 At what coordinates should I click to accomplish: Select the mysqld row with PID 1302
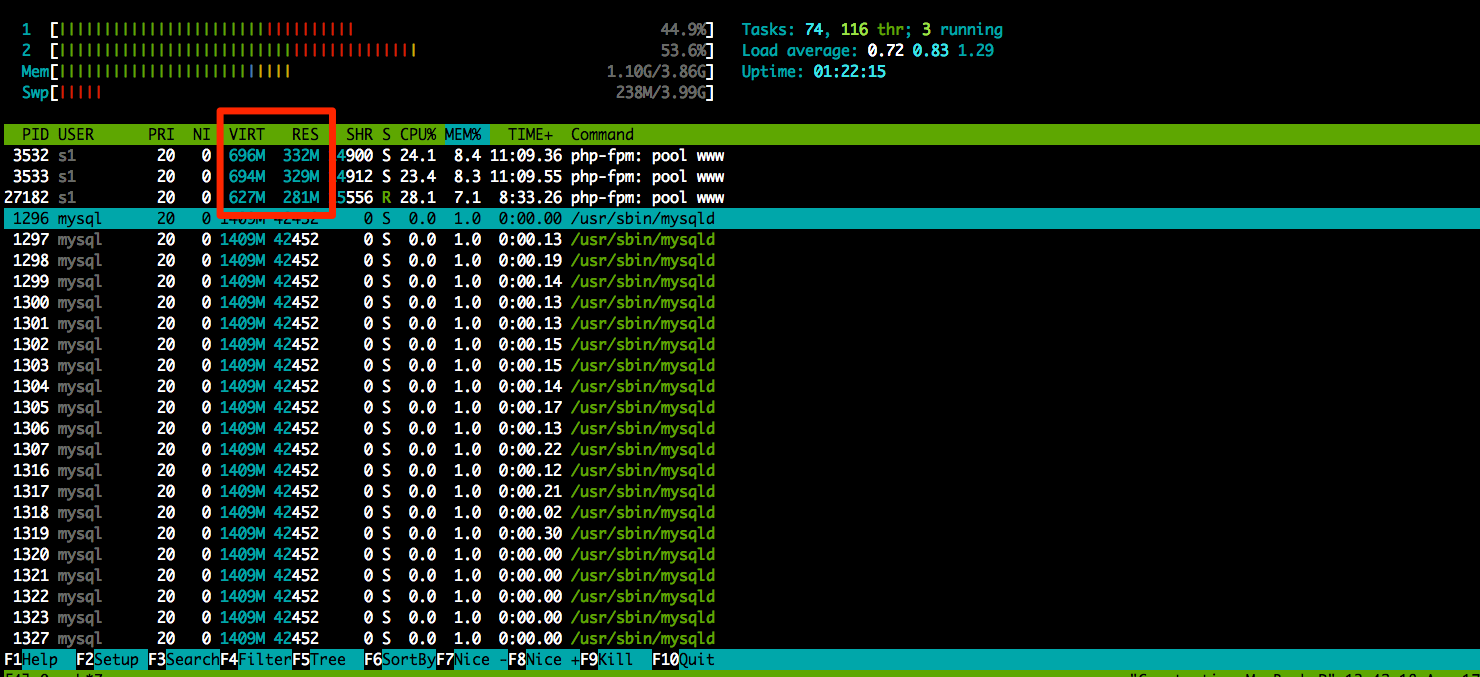click(740, 344)
